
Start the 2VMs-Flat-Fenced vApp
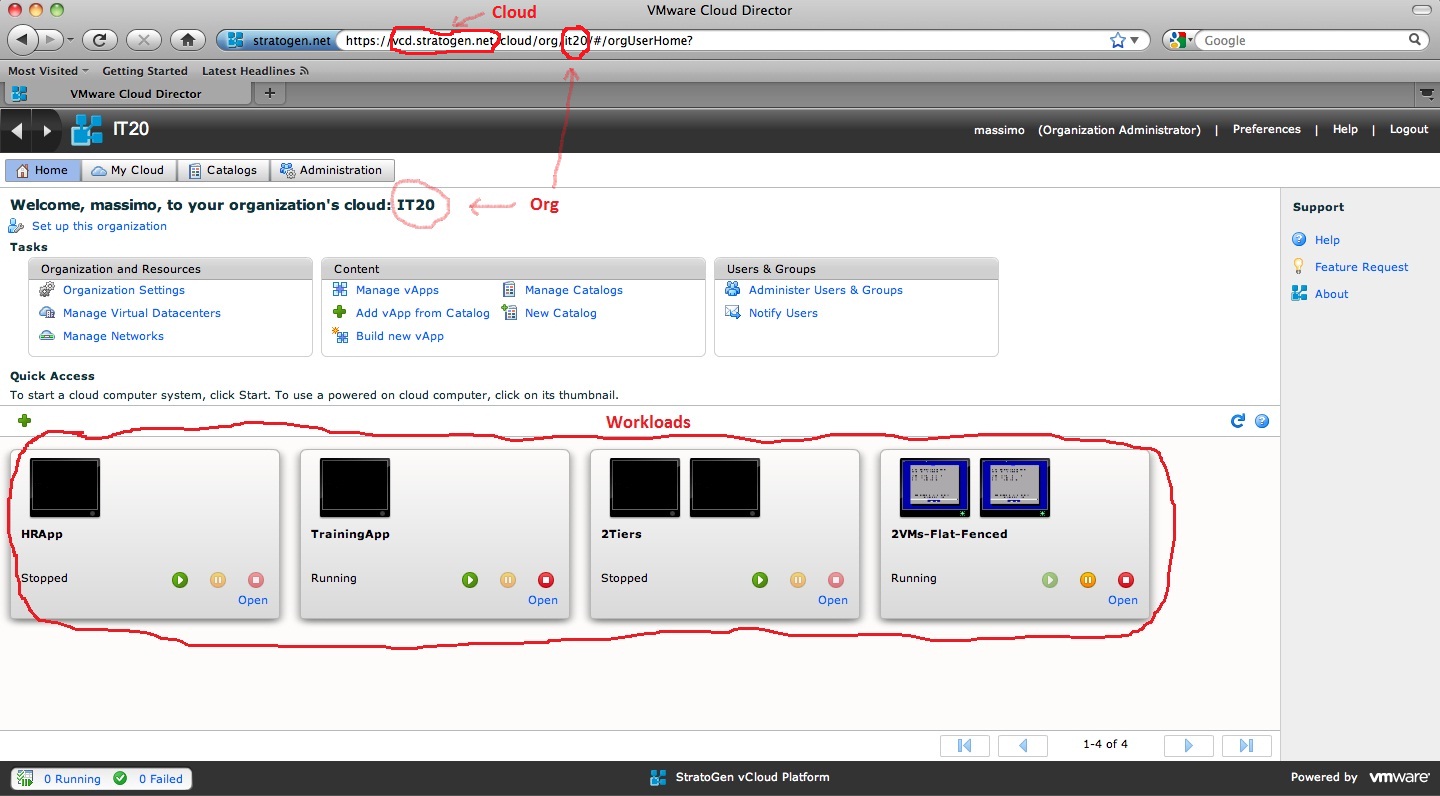(x=1050, y=579)
